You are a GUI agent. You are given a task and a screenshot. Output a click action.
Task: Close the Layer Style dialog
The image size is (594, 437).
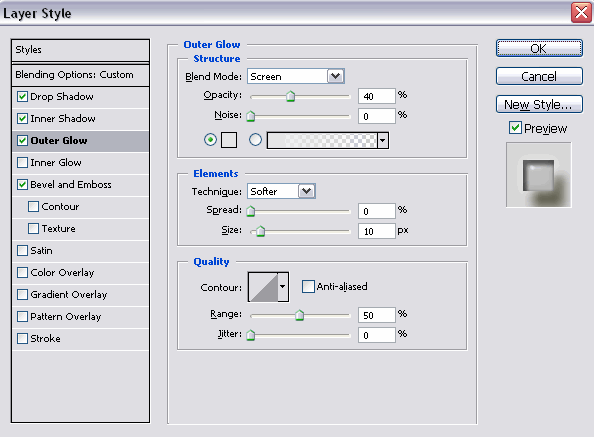point(581,12)
